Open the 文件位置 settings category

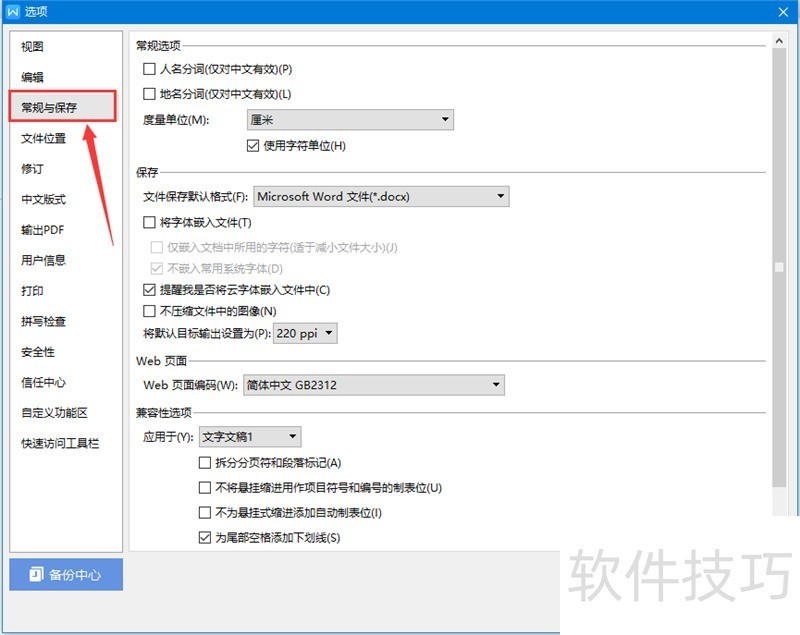[x=43, y=138]
